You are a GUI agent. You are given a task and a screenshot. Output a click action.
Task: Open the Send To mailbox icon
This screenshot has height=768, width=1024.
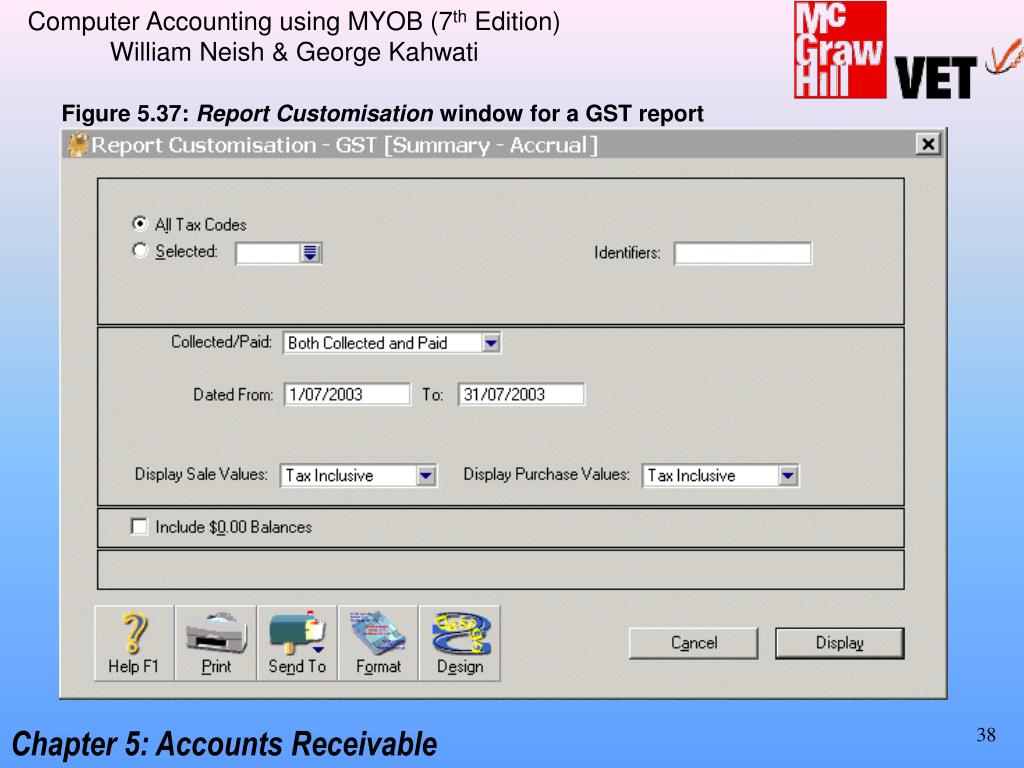[297, 643]
